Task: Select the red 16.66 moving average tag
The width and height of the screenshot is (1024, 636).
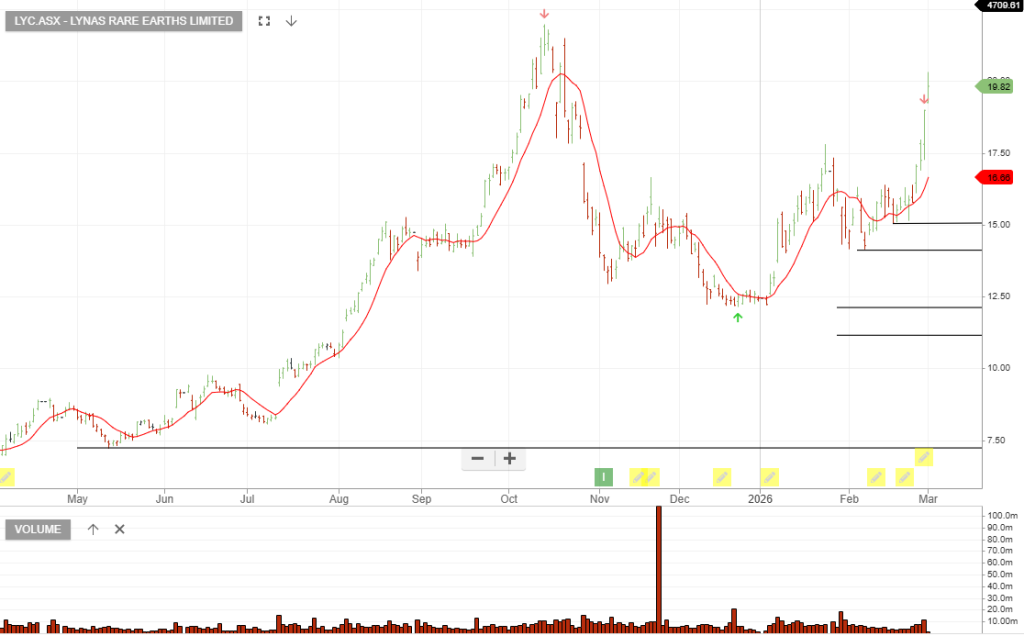Action: [994, 177]
